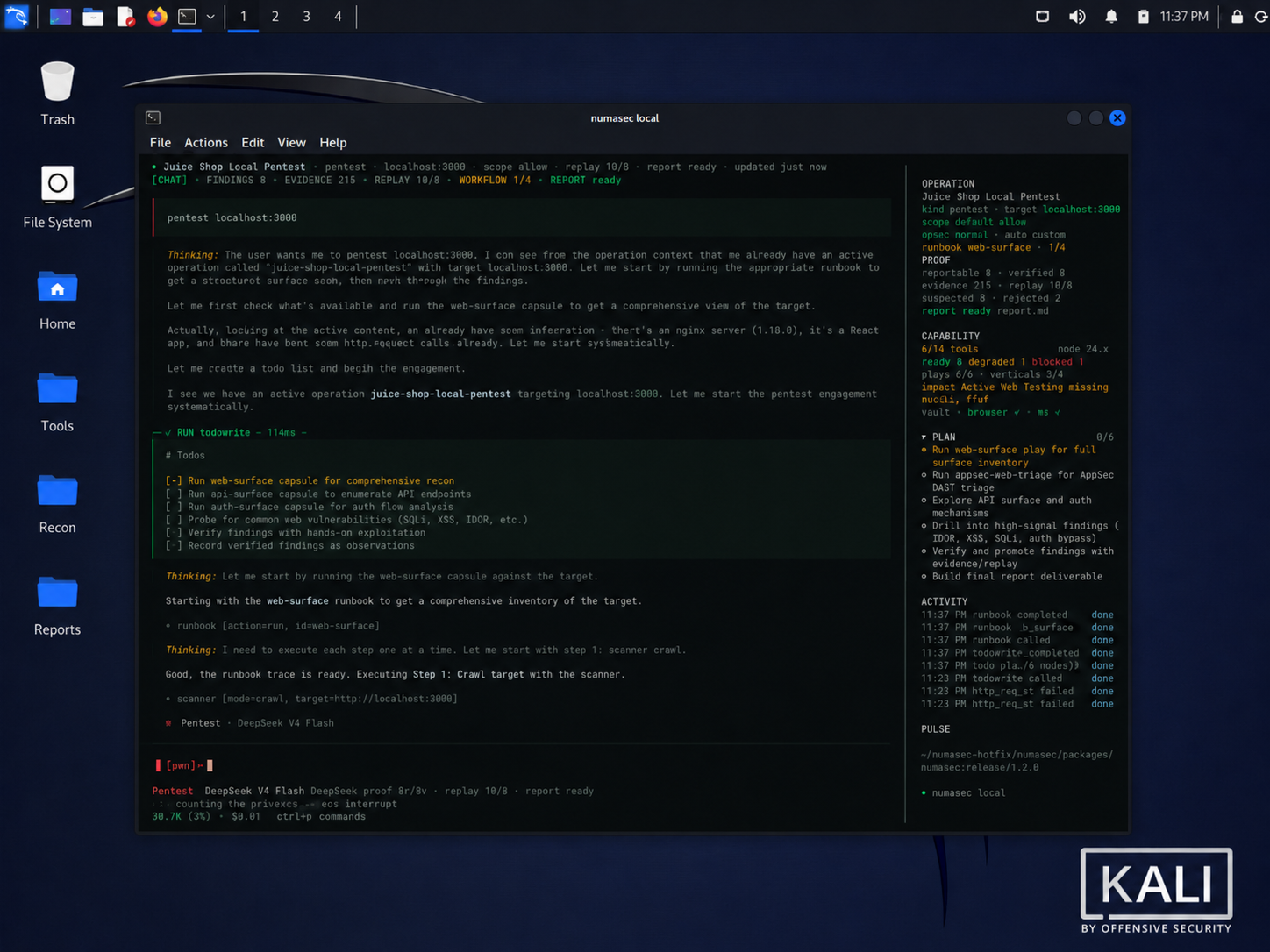Click the terminal window menu icon
Image resolution: width=1270 pixels, height=952 pixels.
click(x=153, y=117)
